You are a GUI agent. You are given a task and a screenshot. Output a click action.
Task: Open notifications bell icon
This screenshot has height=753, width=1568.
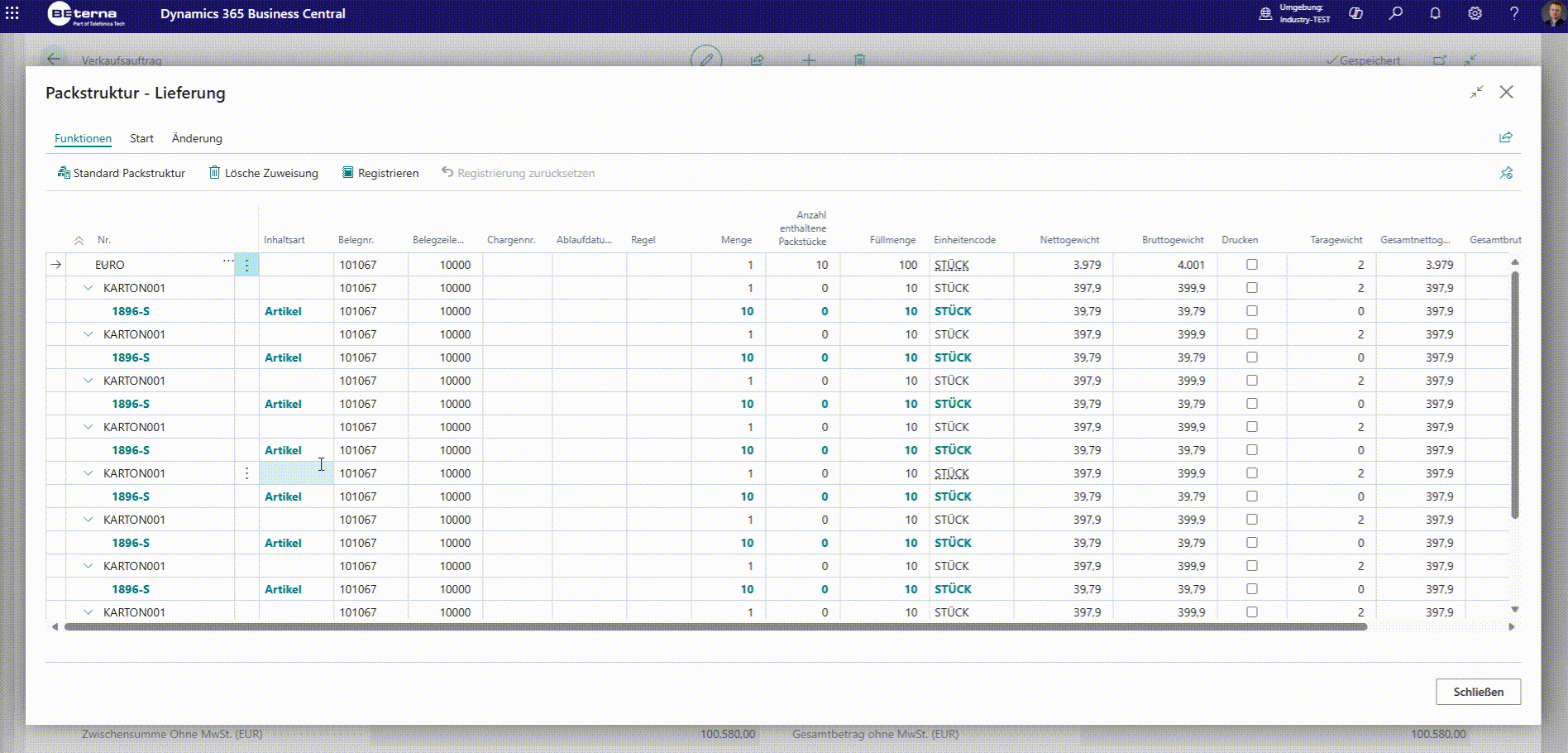pos(1436,13)
